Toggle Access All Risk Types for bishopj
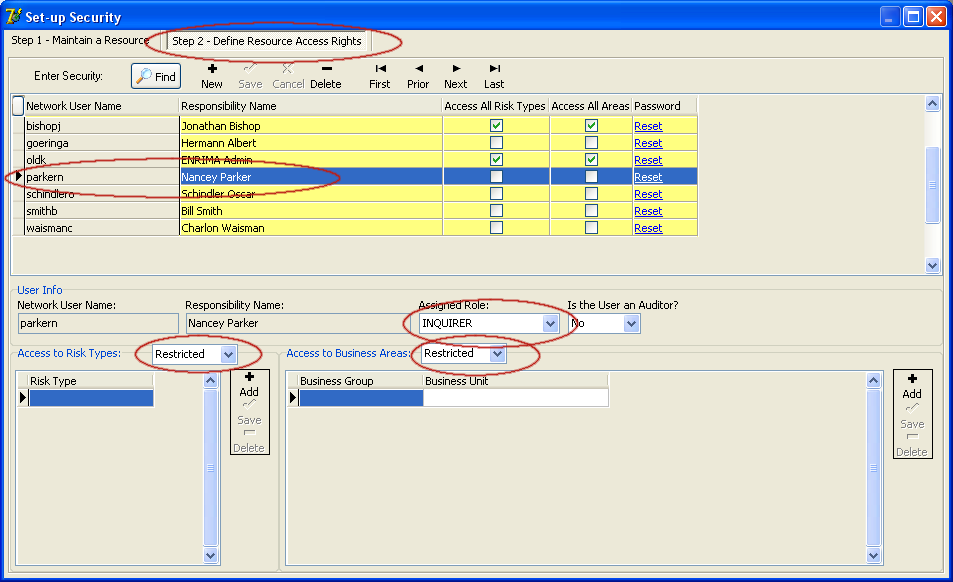 pyautogui.click(x=496, y=126)
